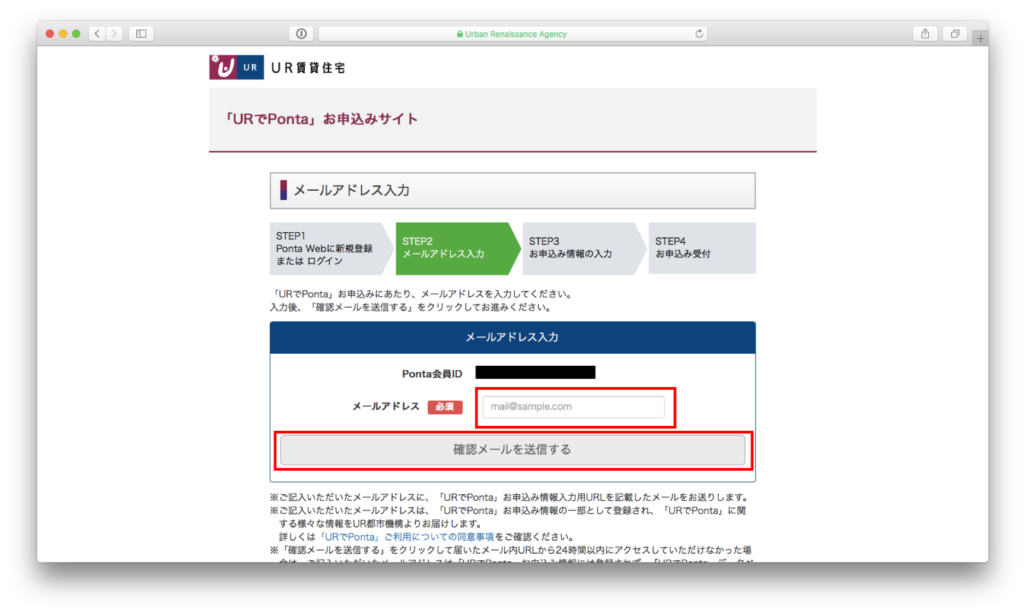Open a new tab with the plus button

click(980, 39)
